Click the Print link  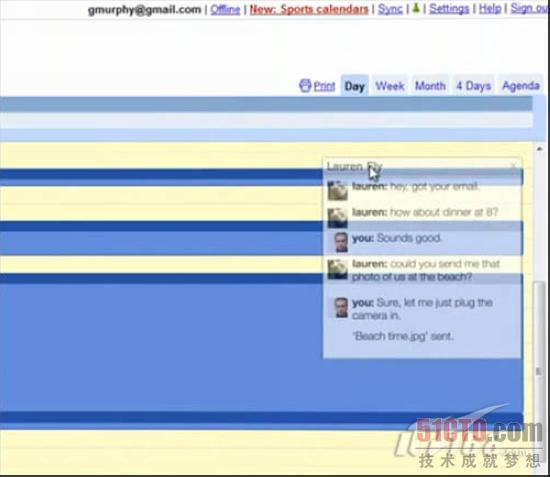[324, 86]
